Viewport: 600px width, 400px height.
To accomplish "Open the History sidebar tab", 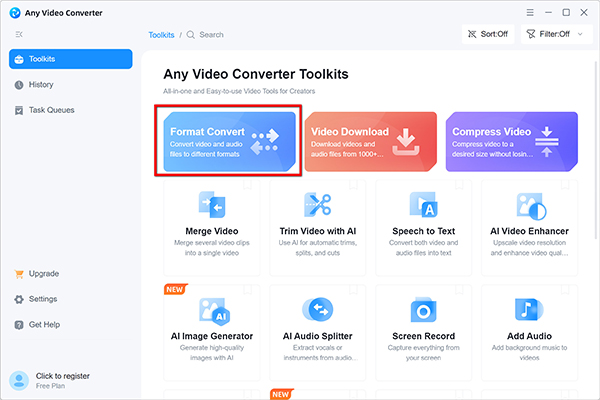I will [x=71, y=85].
